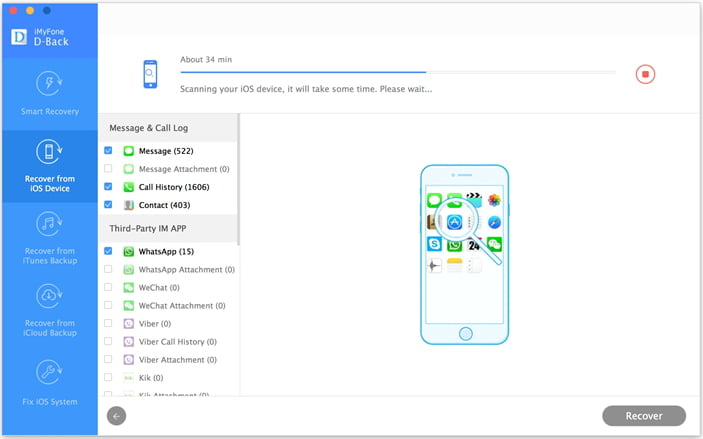Click the green Message app icon
This screenshot has width=703, height=439.
point(129,151)
